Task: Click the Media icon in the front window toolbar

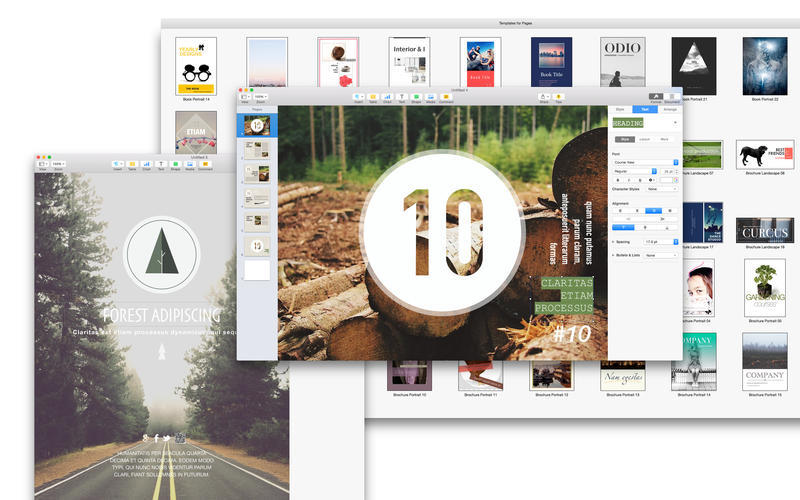Action: (431, 97)
